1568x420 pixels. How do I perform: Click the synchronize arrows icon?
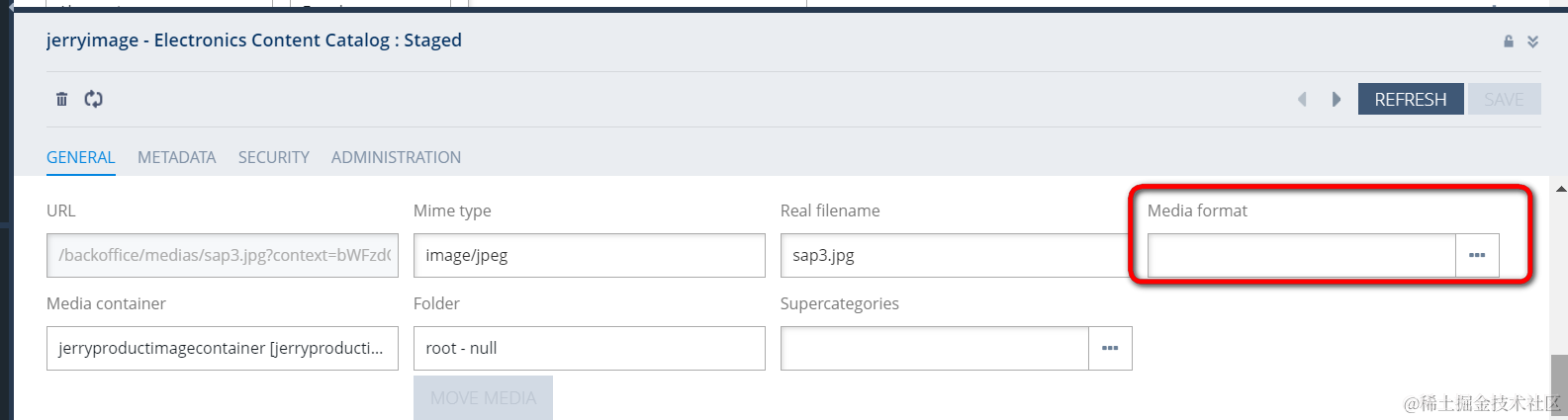[94, 99]
